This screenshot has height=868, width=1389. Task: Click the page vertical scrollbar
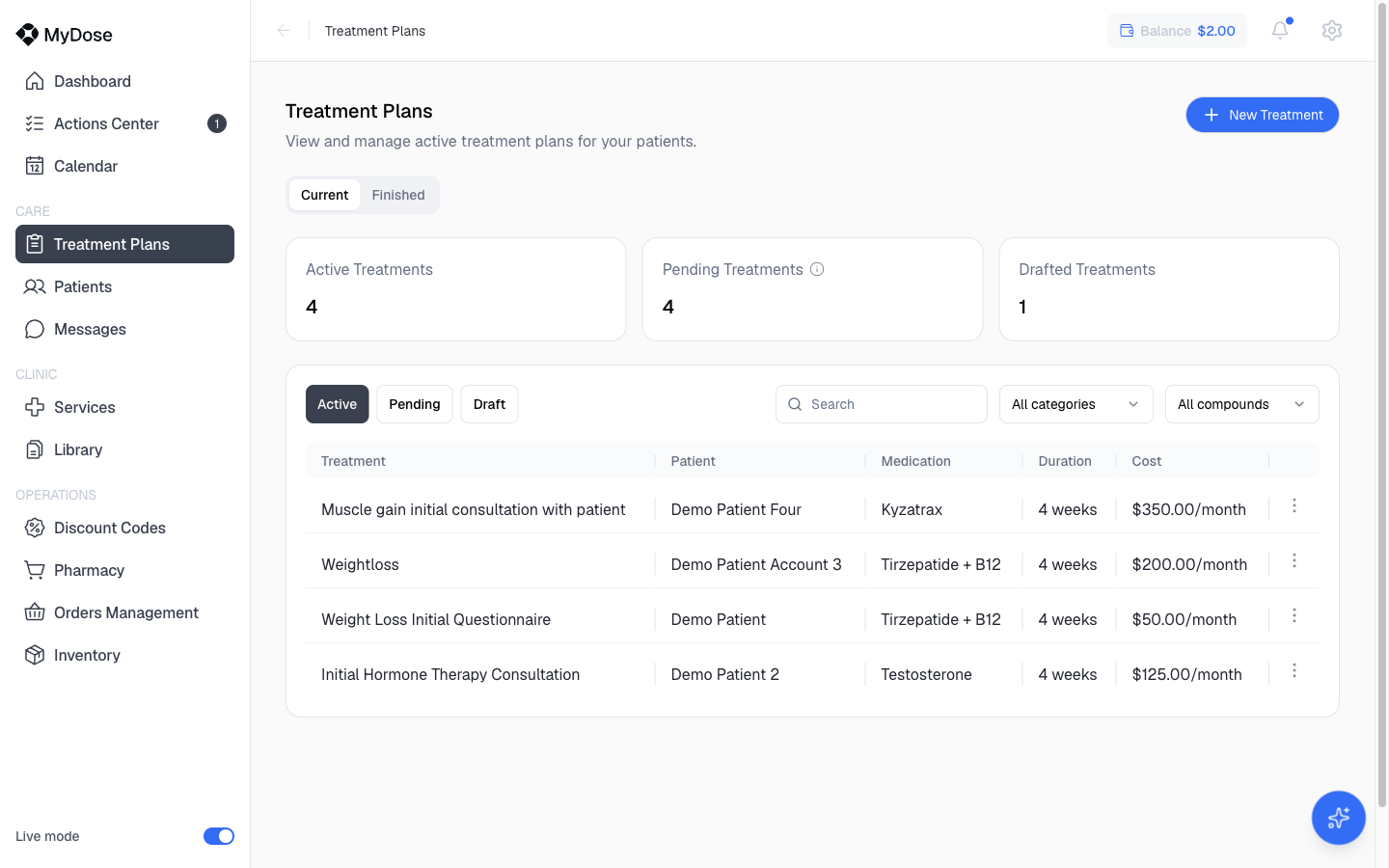tap(1381, 405)
